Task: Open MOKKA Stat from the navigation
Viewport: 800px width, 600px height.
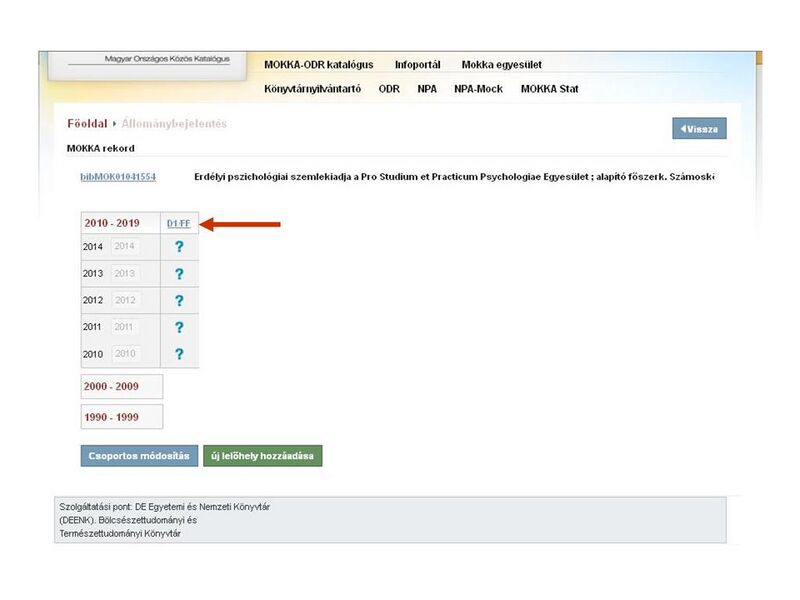Action: point(549,89)
